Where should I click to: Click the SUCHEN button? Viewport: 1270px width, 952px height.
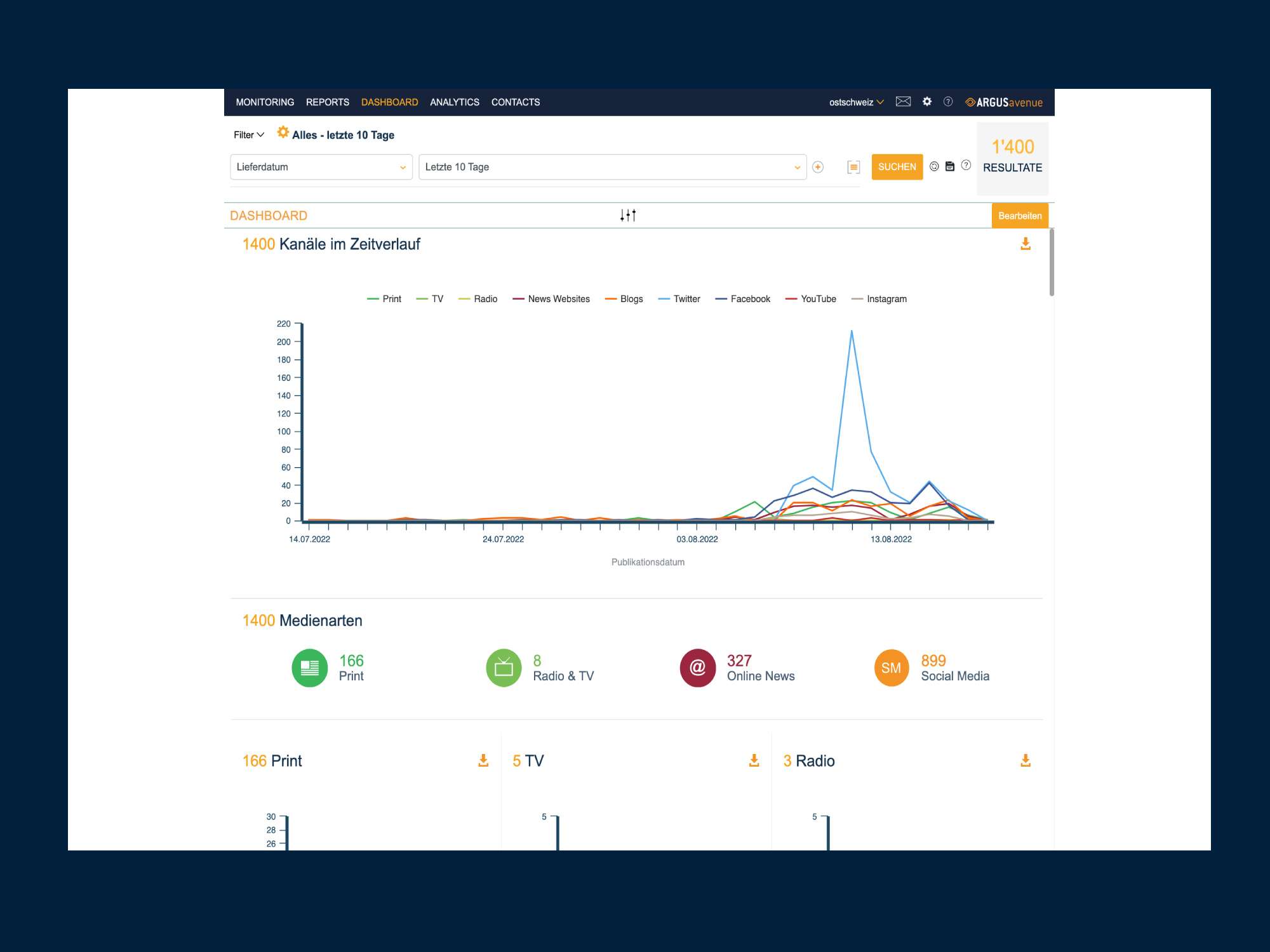897,167
